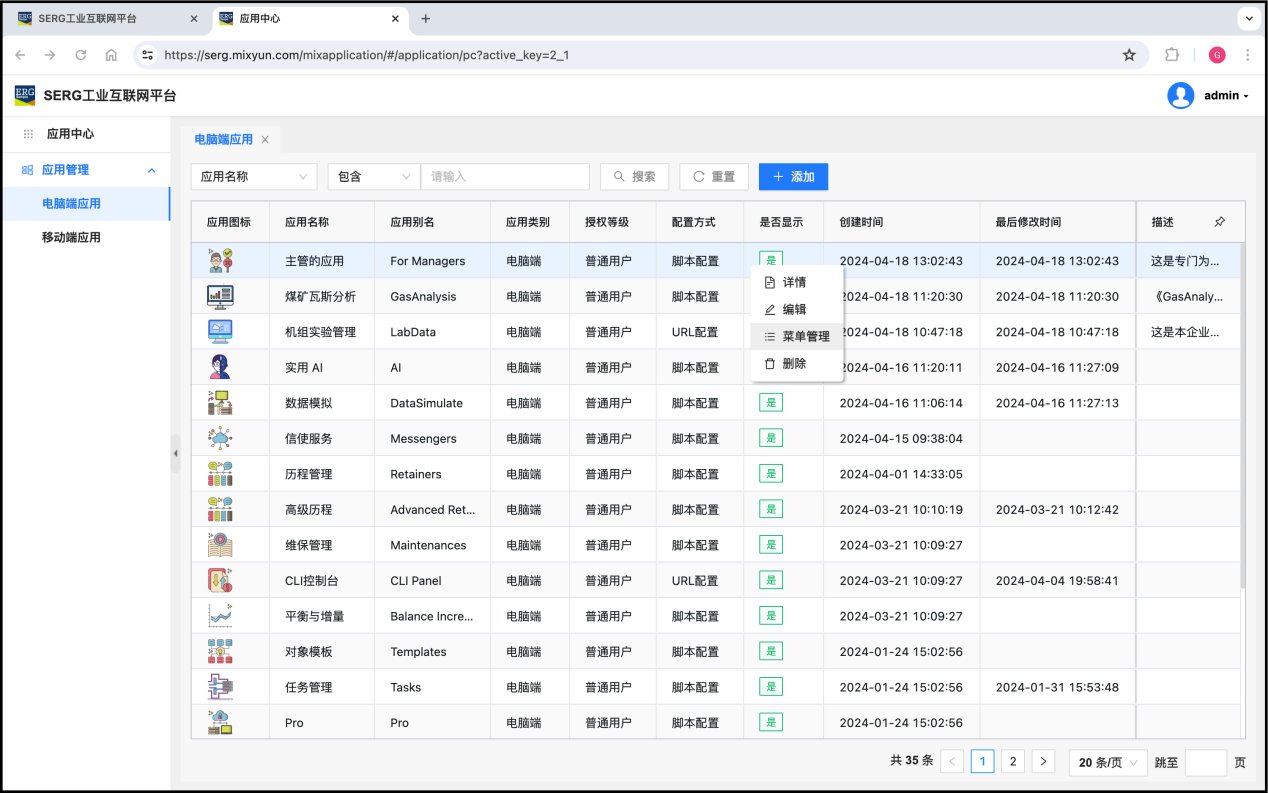Viewport: 1268px width, 793px height.
Task: Click the 请输入 search input field
Action: (505, 177)
